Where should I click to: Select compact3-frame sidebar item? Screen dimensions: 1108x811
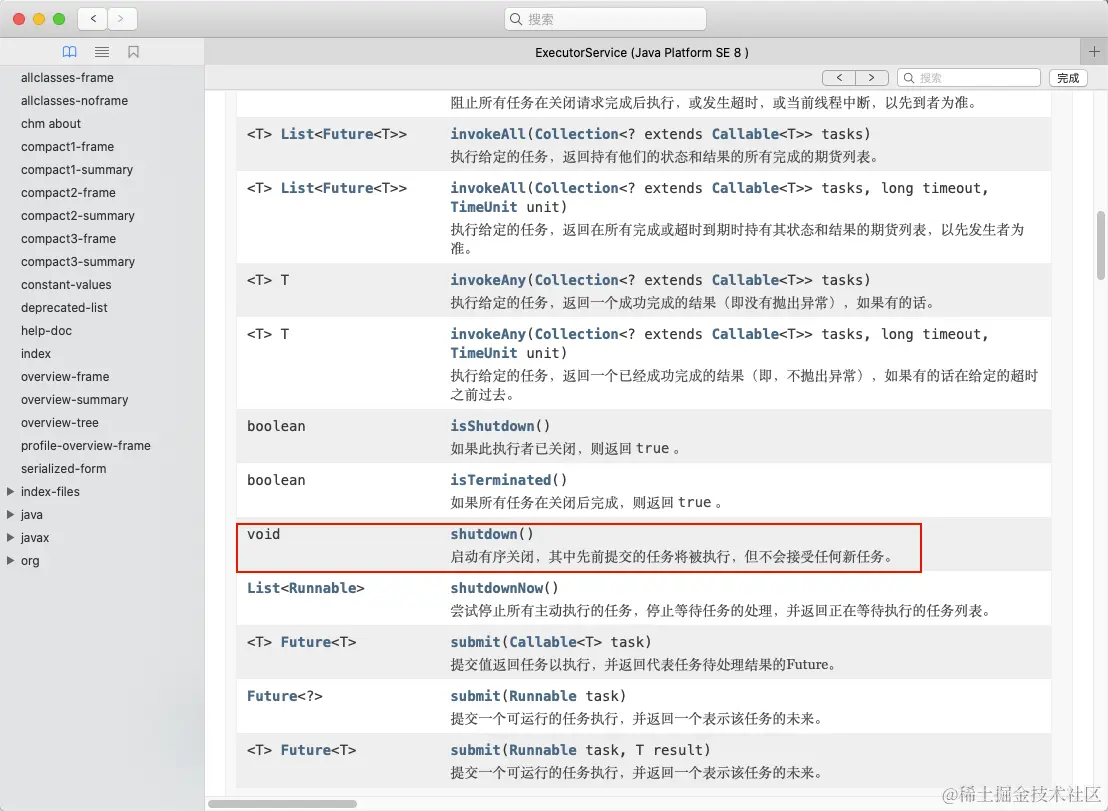pos(69,238)
